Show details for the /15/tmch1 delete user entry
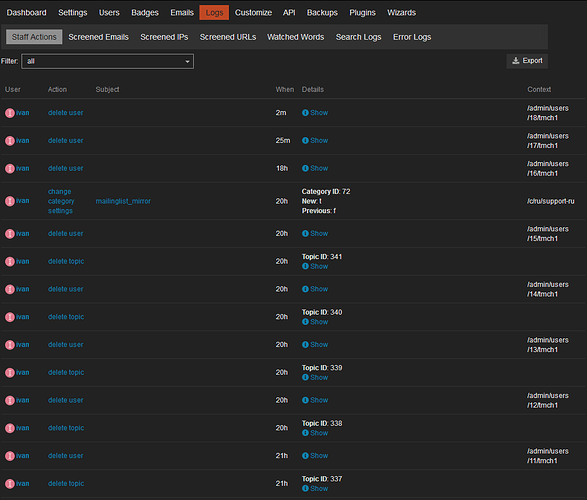The width and height of the screenshot is (587, 500). coord(315,234)
